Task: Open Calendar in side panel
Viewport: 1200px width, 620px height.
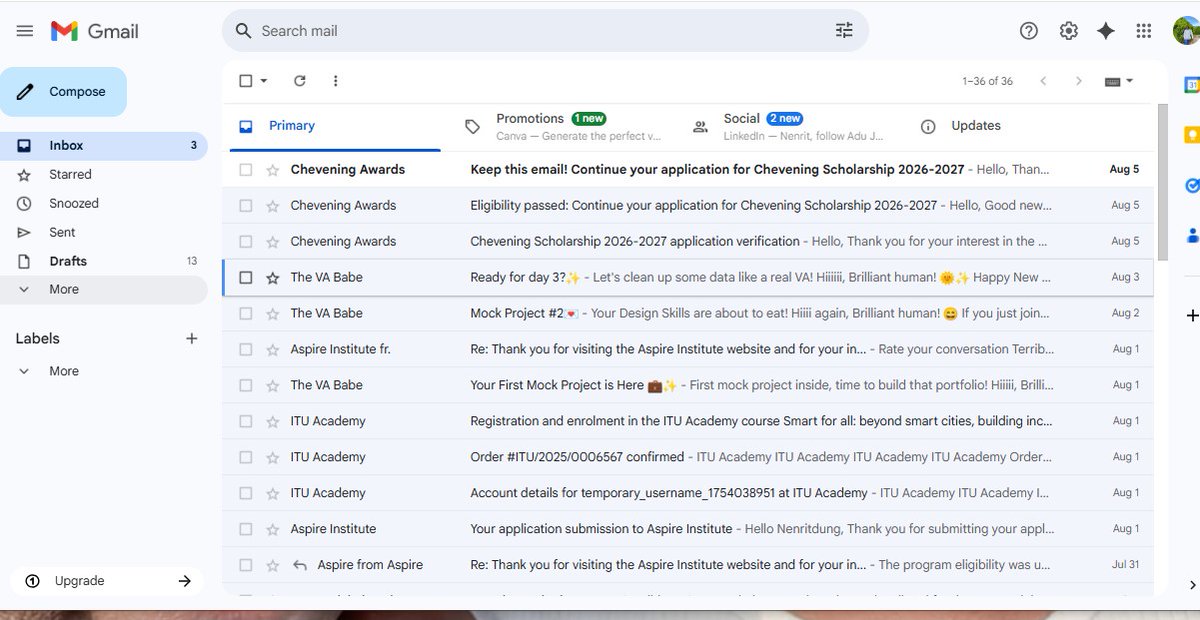Action: (1192, 85)
